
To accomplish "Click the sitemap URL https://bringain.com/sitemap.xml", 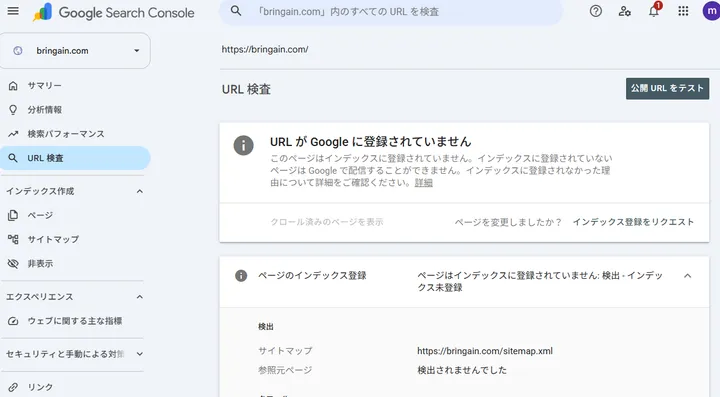I will coord(485,351).
